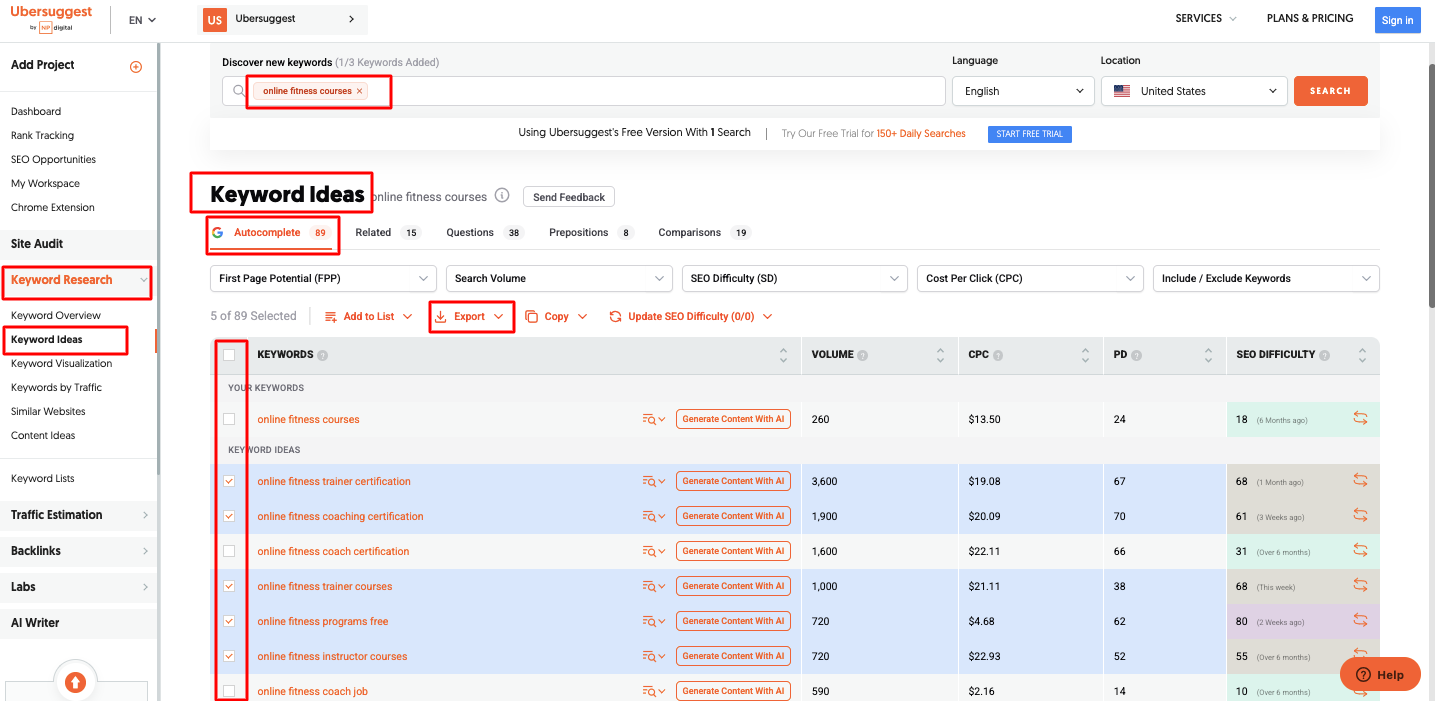1435x701 pixels.
Task: Open Keyword Visualization in the sidebar
Action: 62,364
